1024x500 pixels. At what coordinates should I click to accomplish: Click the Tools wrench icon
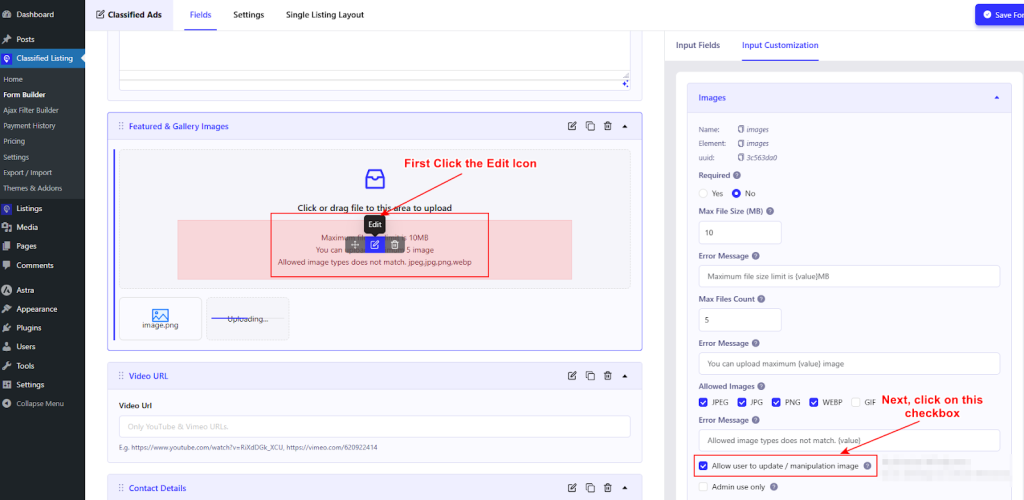pyautogui.click(x=7, y=366)
